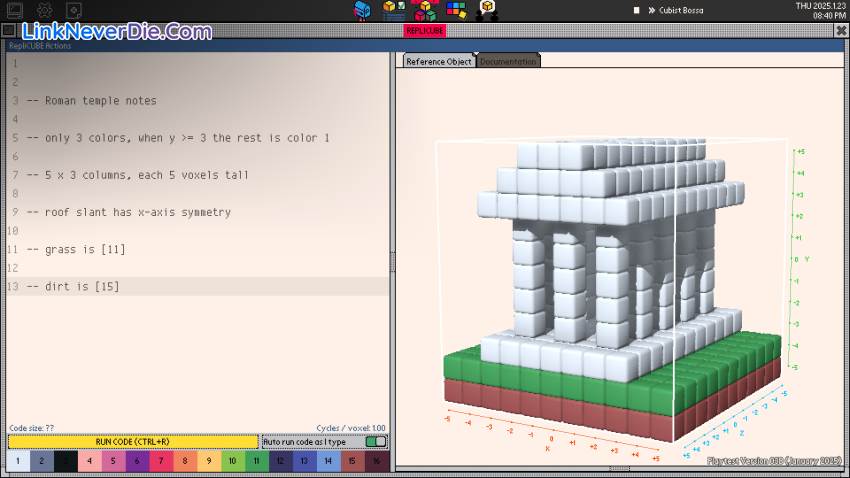Toggle Auto run code as I type
850x478 pixels.
click(x=376, y=442)
